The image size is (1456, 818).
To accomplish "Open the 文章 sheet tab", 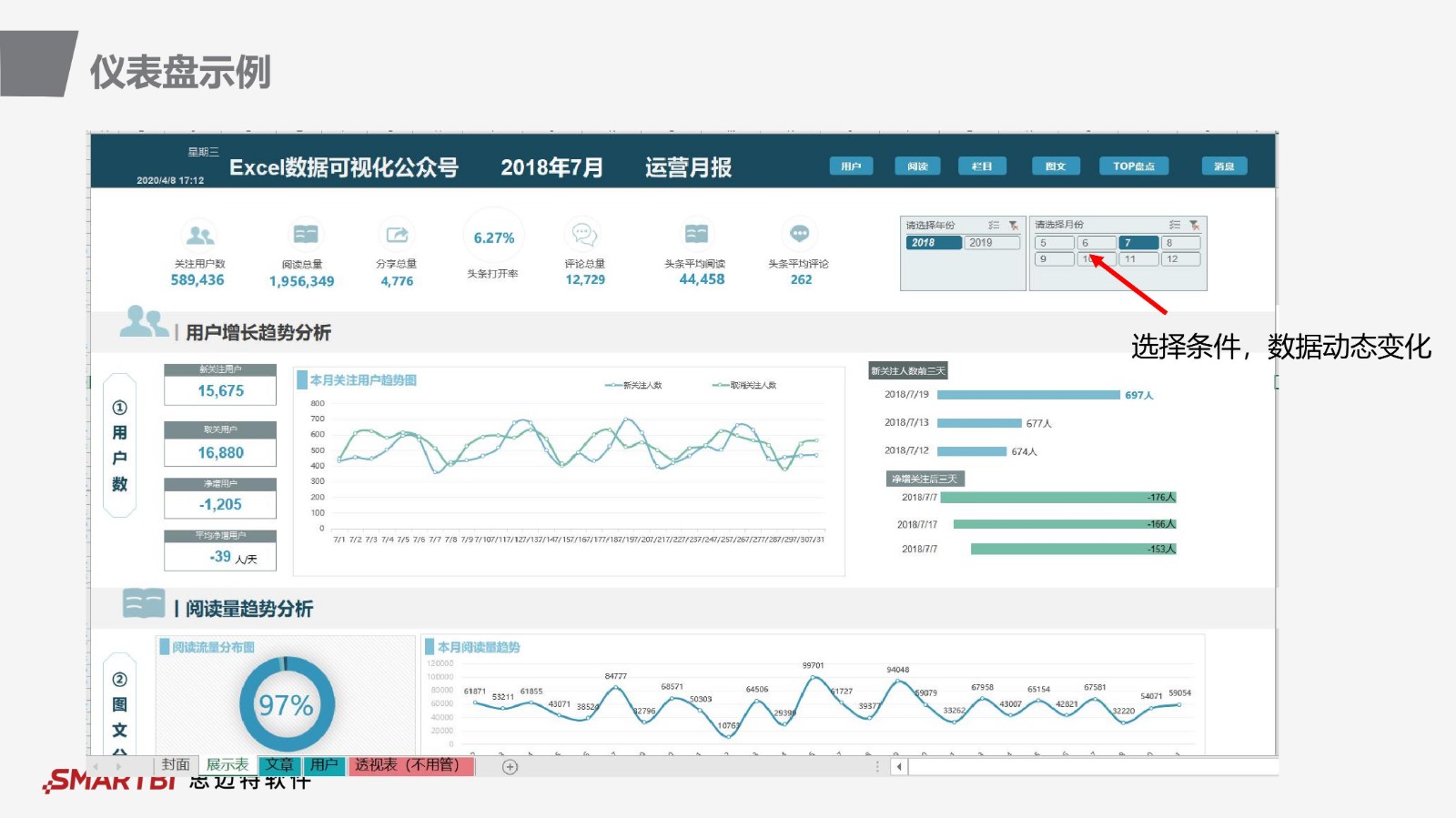I will coord(279,765).
